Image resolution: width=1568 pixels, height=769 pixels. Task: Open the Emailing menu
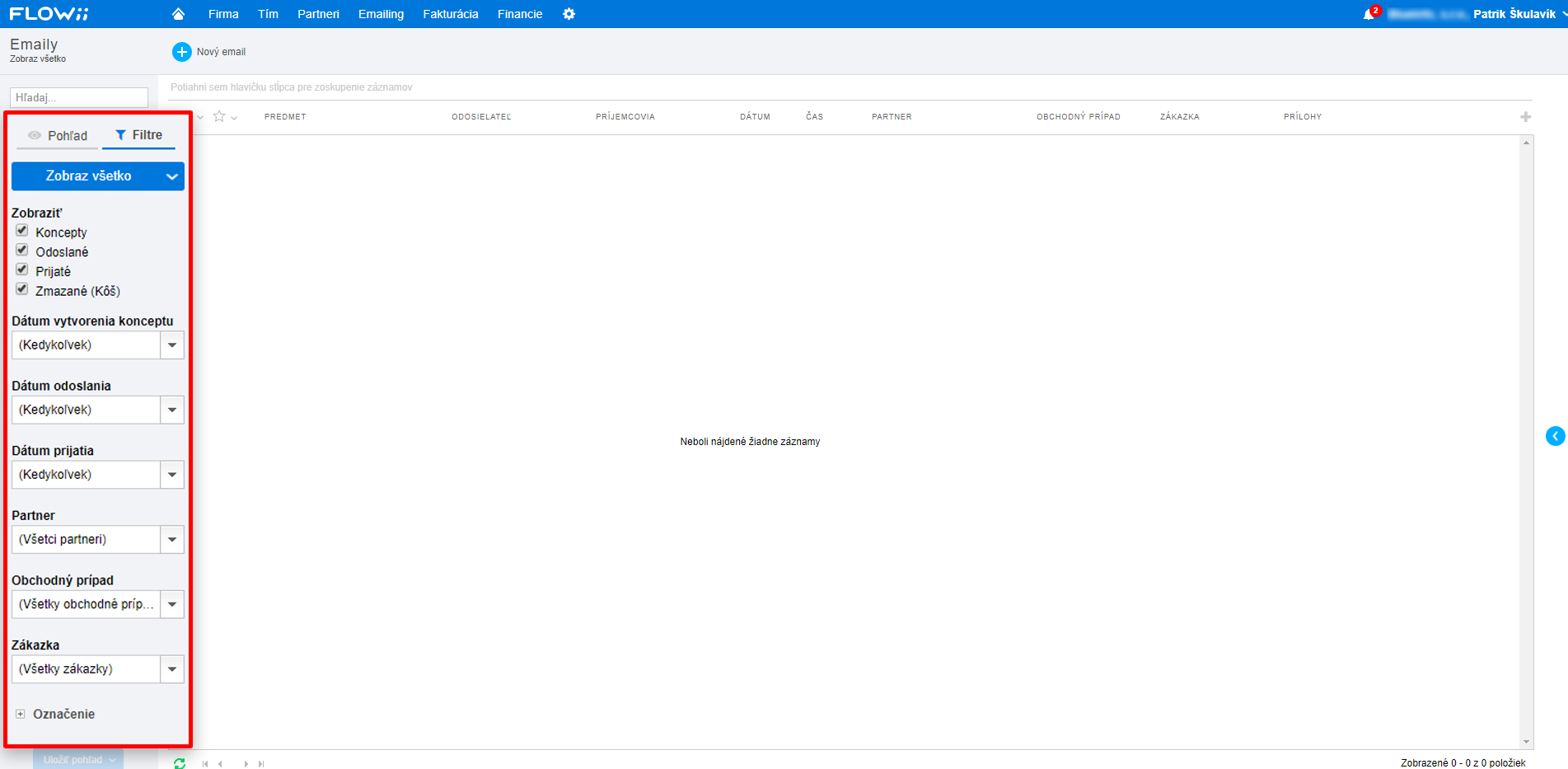click(x=381, y=14)
